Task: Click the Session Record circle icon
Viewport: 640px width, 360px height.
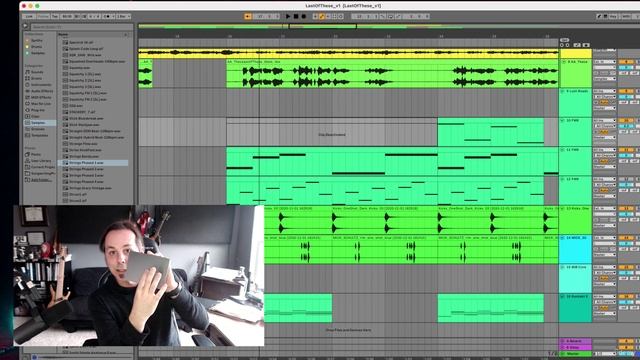Action: coord(341,16)
